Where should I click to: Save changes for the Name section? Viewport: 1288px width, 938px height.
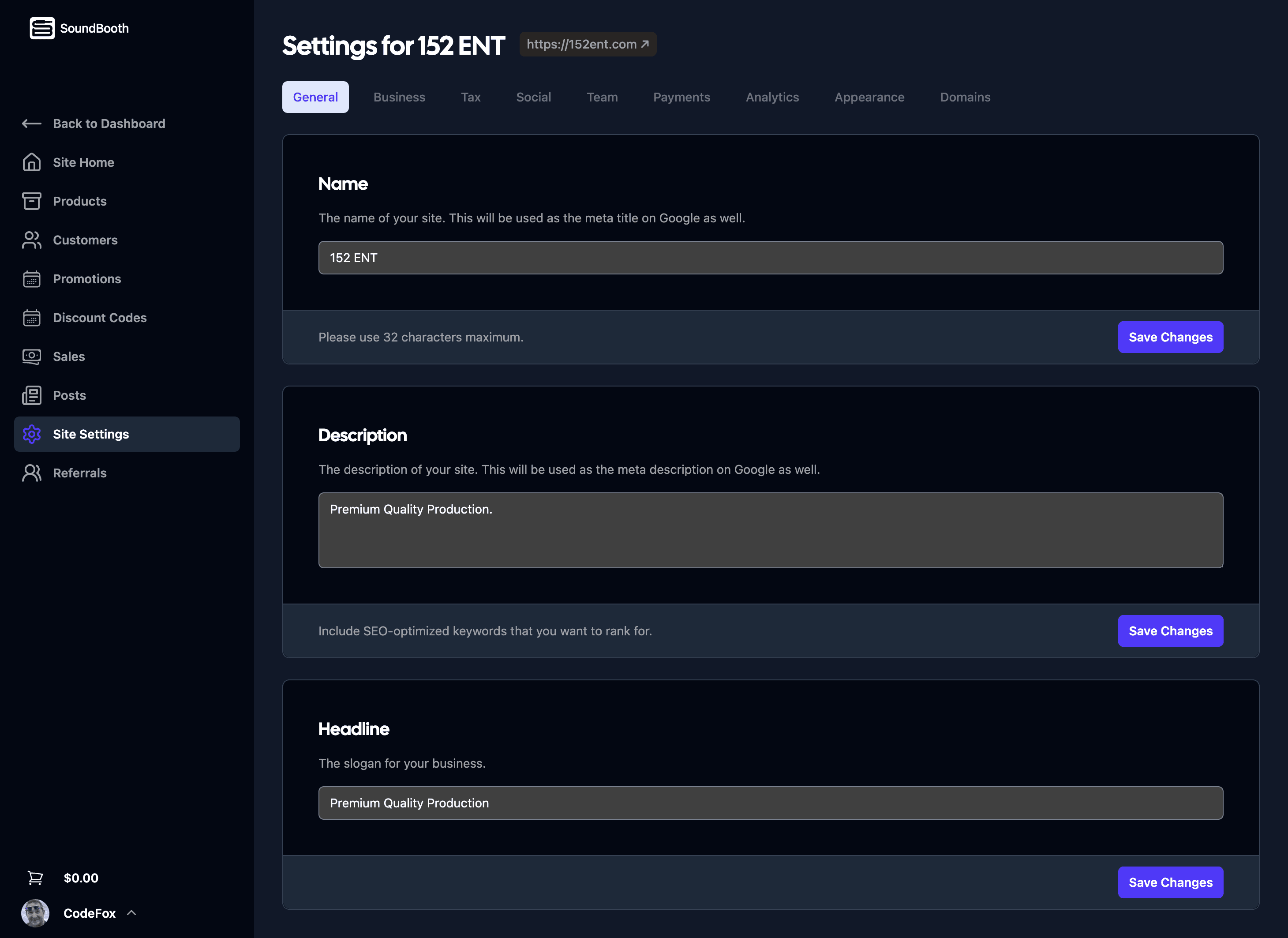[1170, 336]
